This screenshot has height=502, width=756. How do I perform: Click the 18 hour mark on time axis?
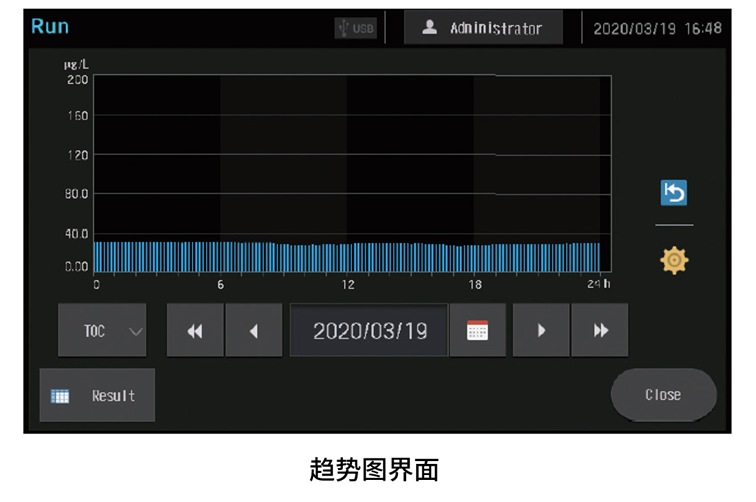[475, 285]
